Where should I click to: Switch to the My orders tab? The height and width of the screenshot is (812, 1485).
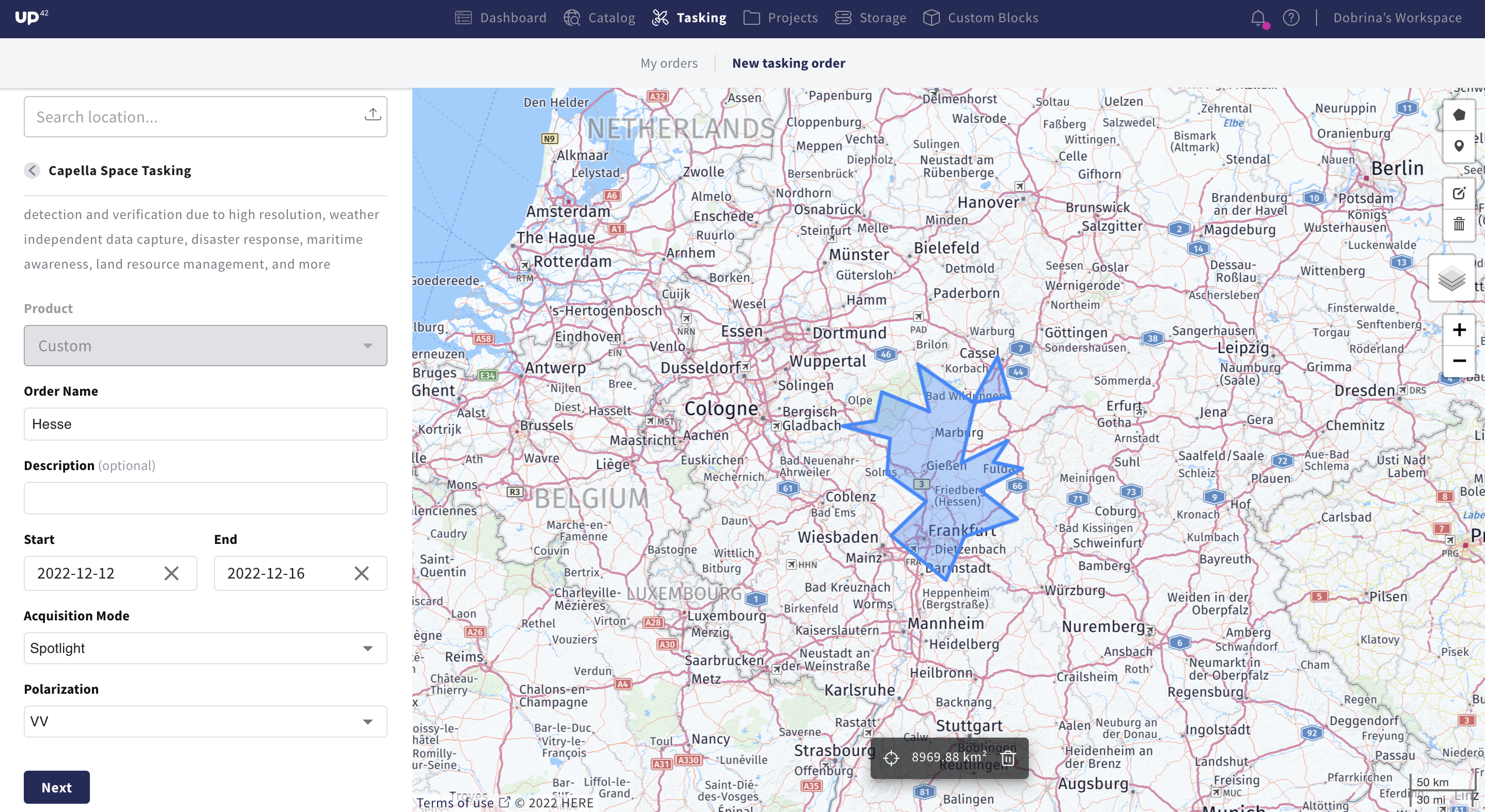669,64
